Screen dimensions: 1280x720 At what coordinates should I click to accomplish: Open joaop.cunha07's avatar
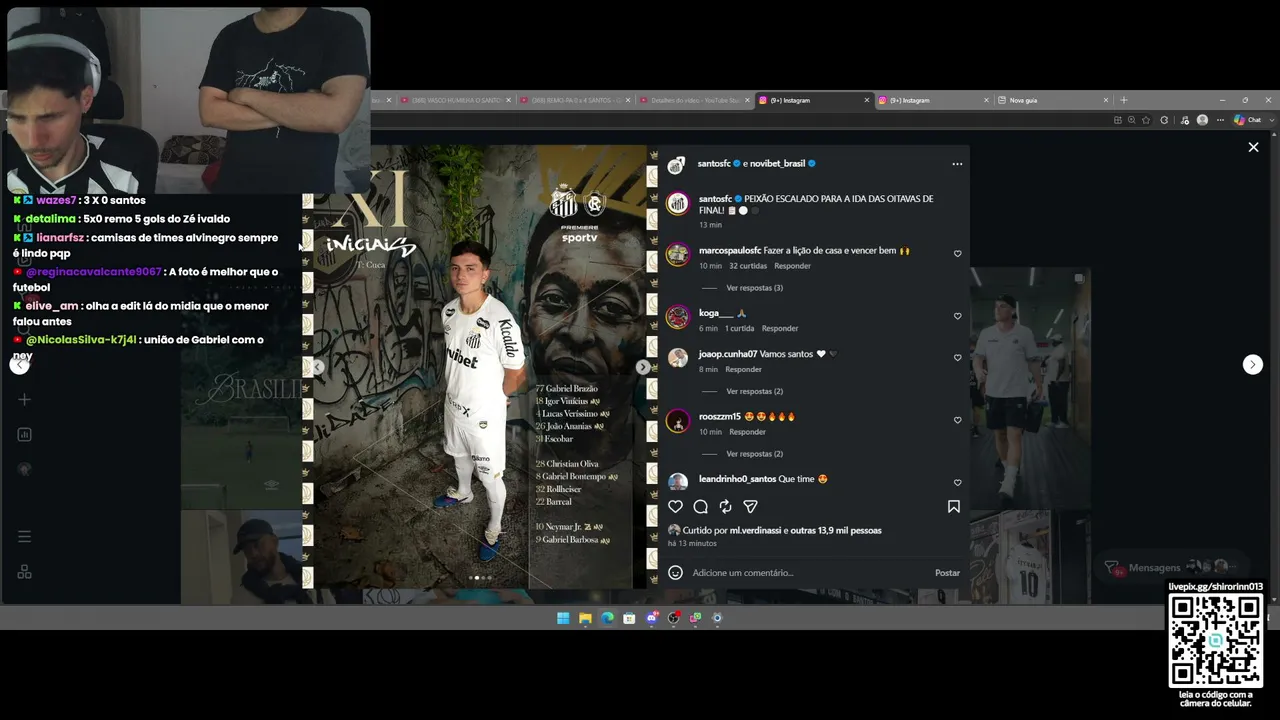[678, 358]
